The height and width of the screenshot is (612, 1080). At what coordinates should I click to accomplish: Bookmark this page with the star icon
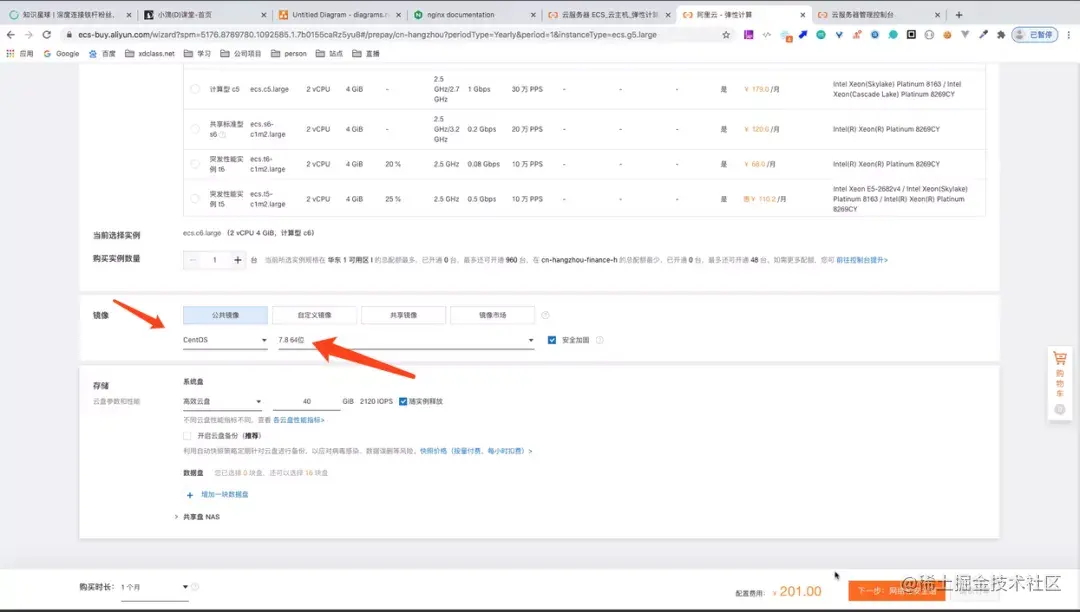[x=726, y=34]
